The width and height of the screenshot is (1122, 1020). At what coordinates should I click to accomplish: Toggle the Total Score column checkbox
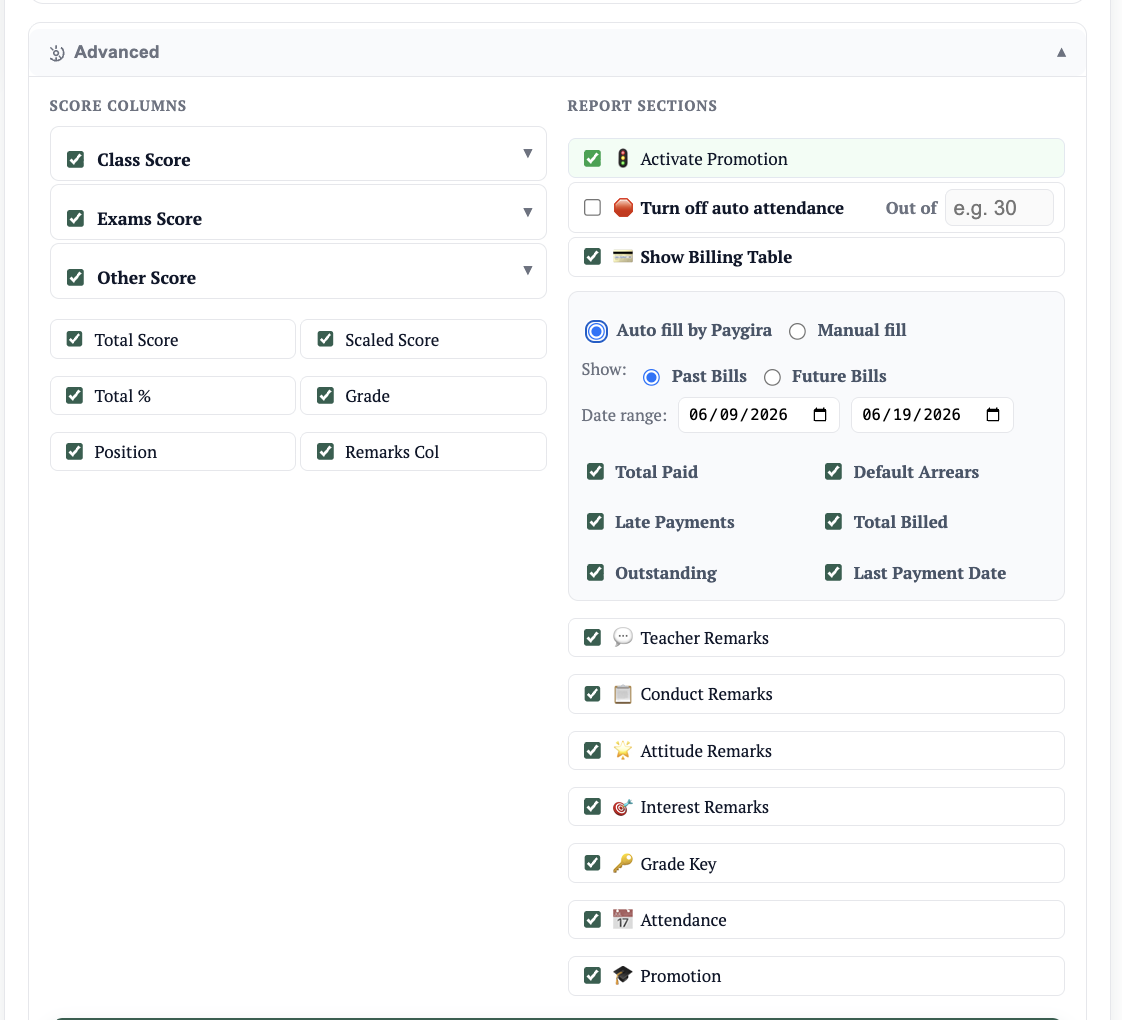[74, 339]
